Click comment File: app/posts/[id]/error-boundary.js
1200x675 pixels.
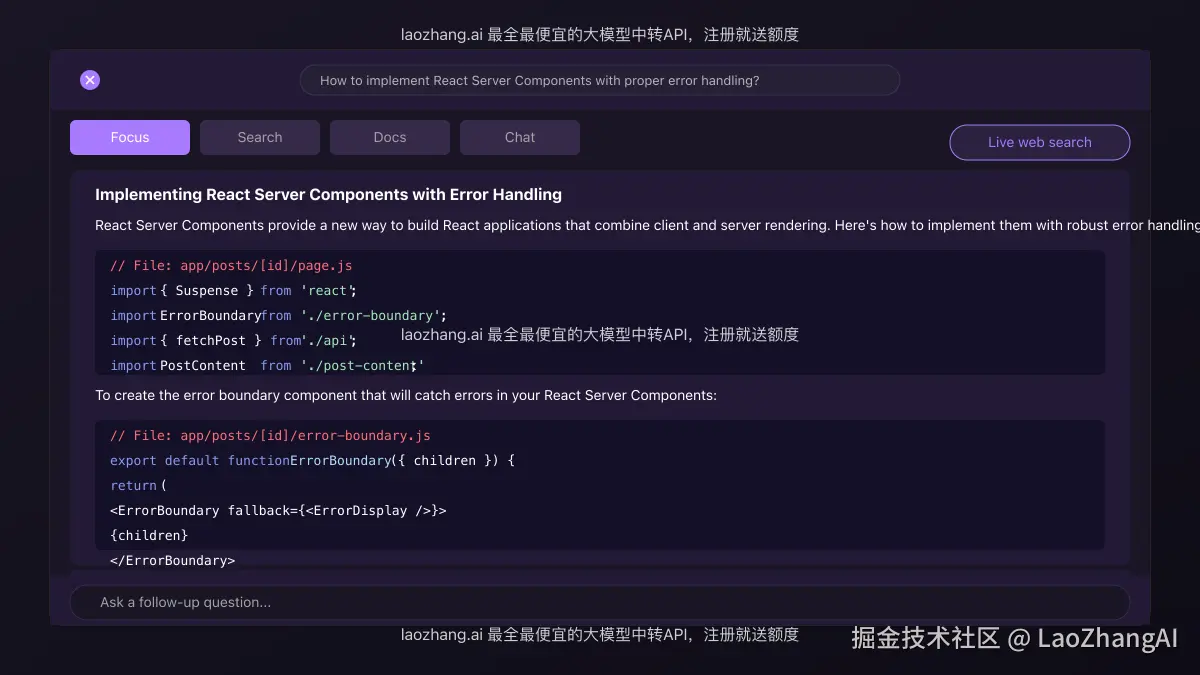(270, 436)
